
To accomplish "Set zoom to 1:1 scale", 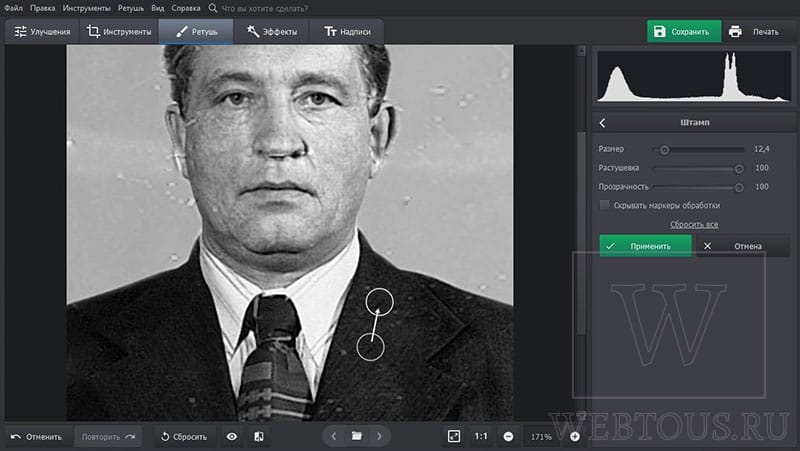I will click(x=481, y=436).
